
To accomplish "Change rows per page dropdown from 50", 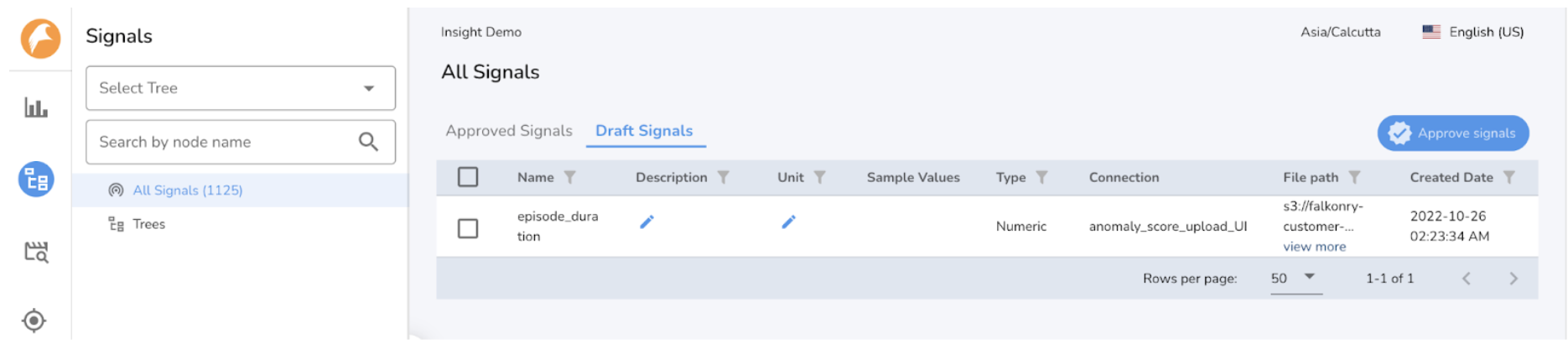I will (1295, 279).
